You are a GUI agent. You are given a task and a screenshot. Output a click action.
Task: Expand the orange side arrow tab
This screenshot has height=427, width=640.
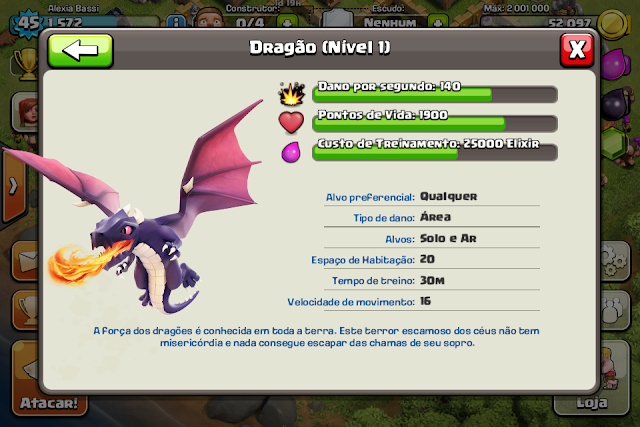13,186
